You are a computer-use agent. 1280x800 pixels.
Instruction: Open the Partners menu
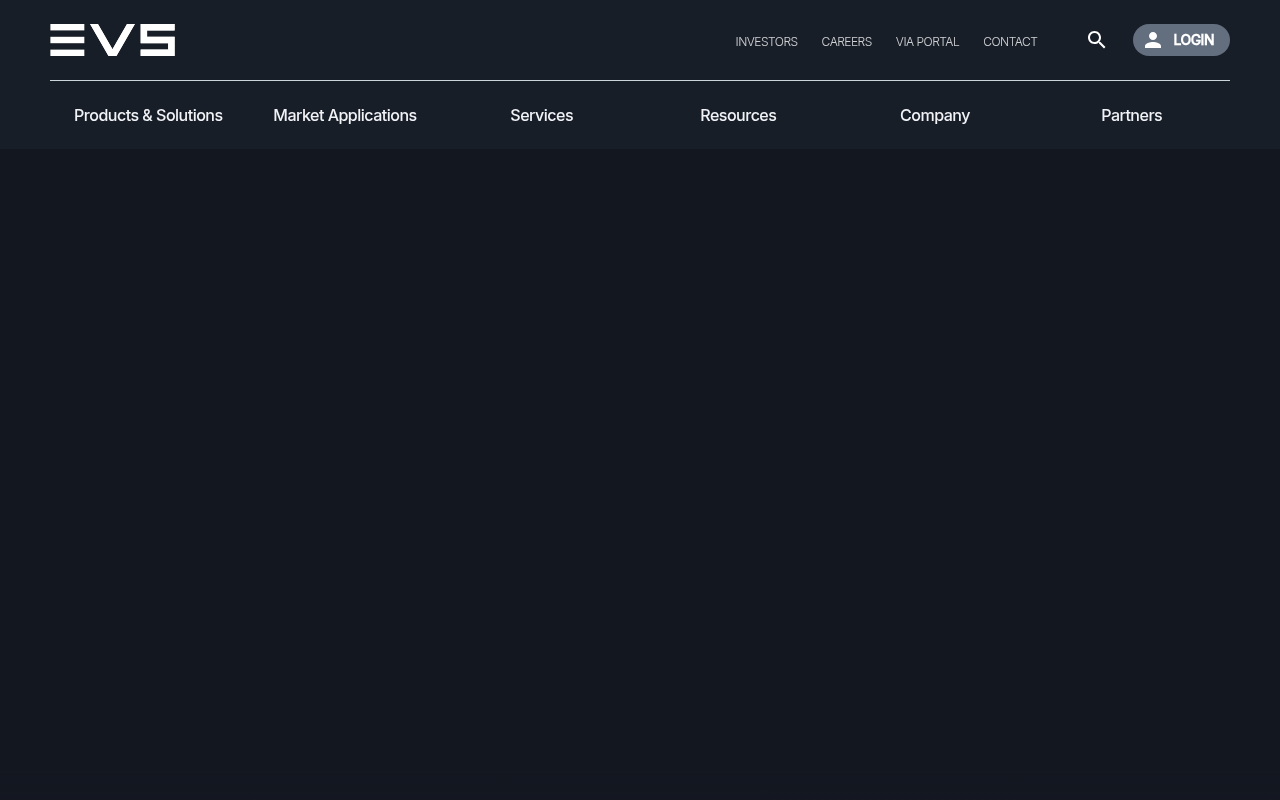[1131, 115]
